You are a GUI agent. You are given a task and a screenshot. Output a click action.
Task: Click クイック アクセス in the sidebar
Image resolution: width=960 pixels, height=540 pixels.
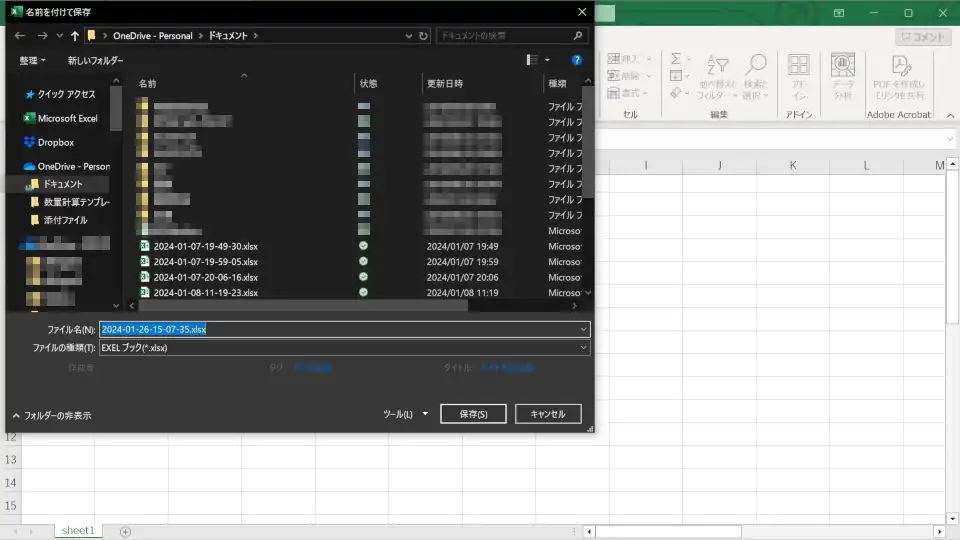pos(66,94)
